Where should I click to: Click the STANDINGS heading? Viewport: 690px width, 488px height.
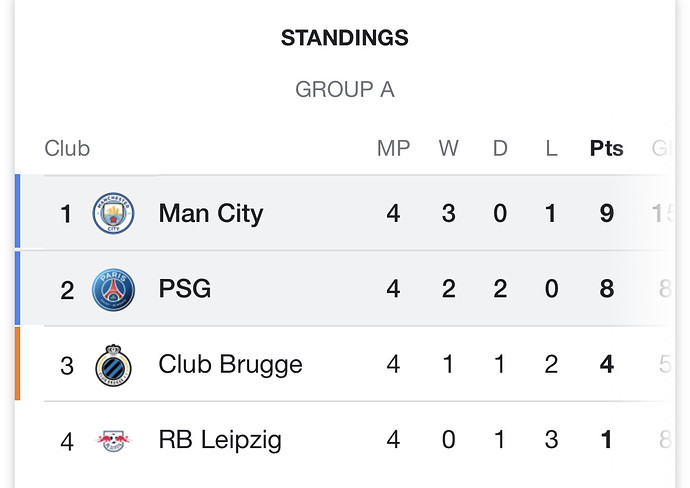pyautogui.click(x=345, y=38)
